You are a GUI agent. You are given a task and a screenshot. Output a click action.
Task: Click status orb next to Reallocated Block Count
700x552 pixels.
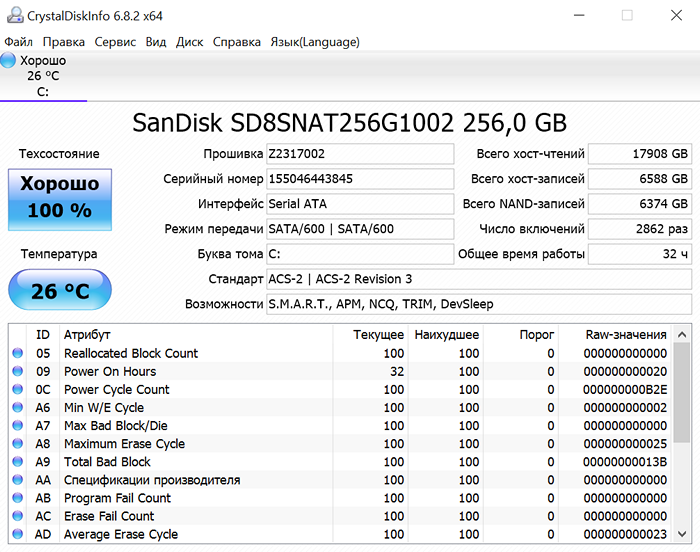18,353
